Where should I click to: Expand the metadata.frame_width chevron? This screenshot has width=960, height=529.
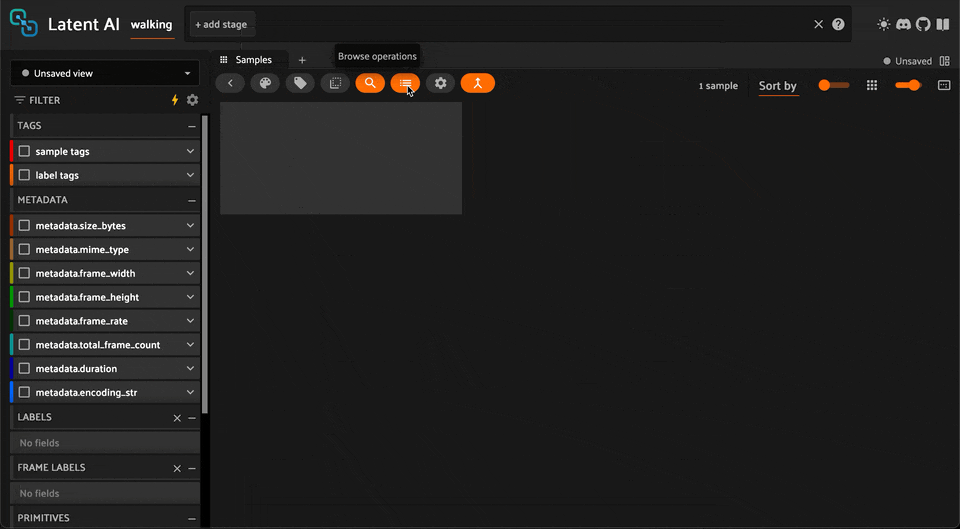click(x=190, y=273)
